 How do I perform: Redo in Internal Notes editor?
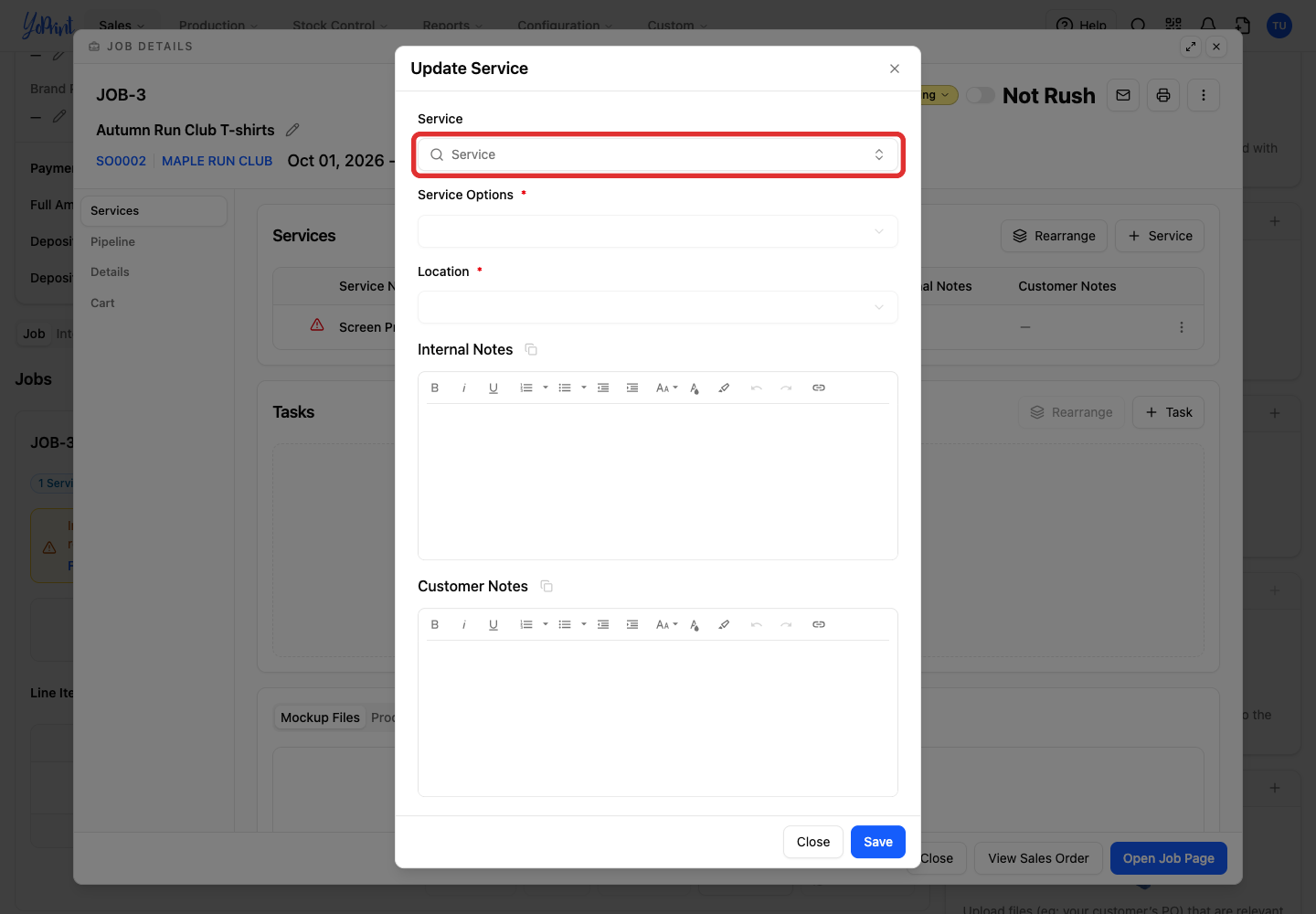pos(786,388)
